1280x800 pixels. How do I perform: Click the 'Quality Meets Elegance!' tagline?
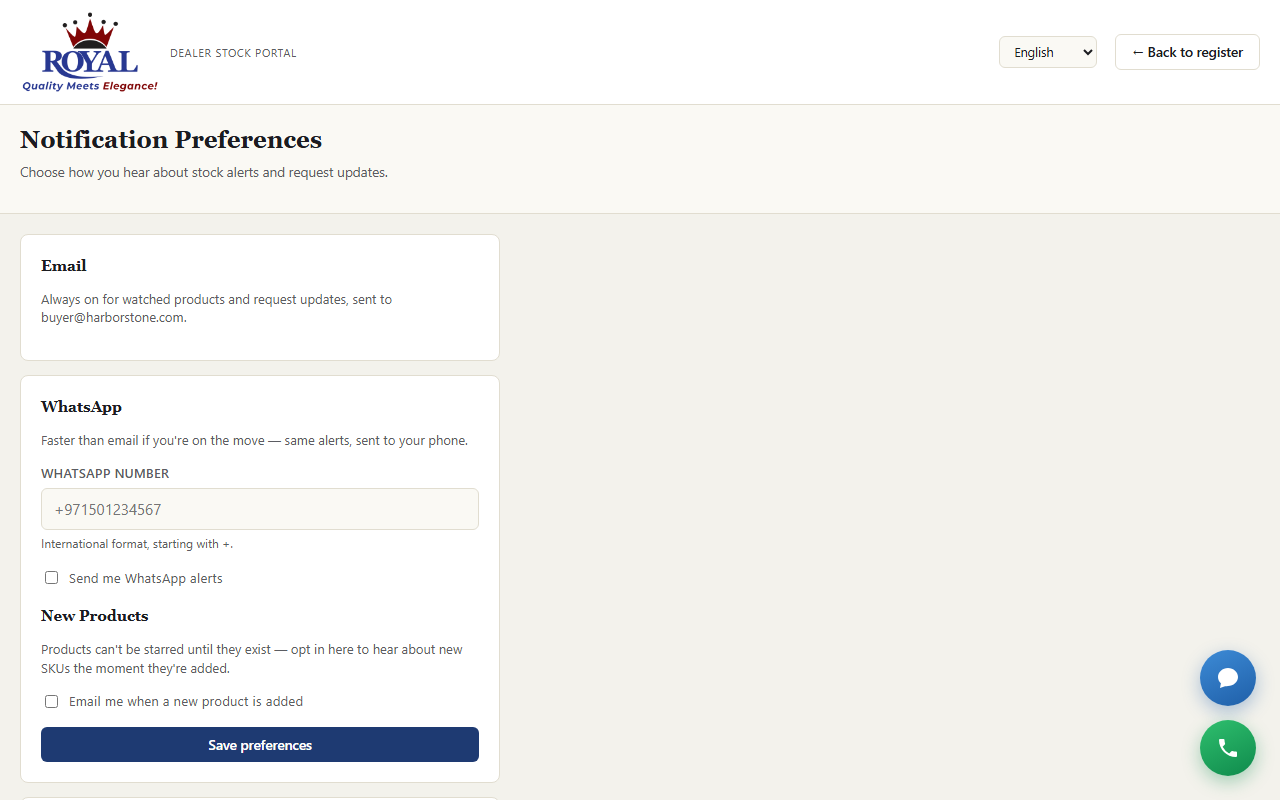point(90,86)
